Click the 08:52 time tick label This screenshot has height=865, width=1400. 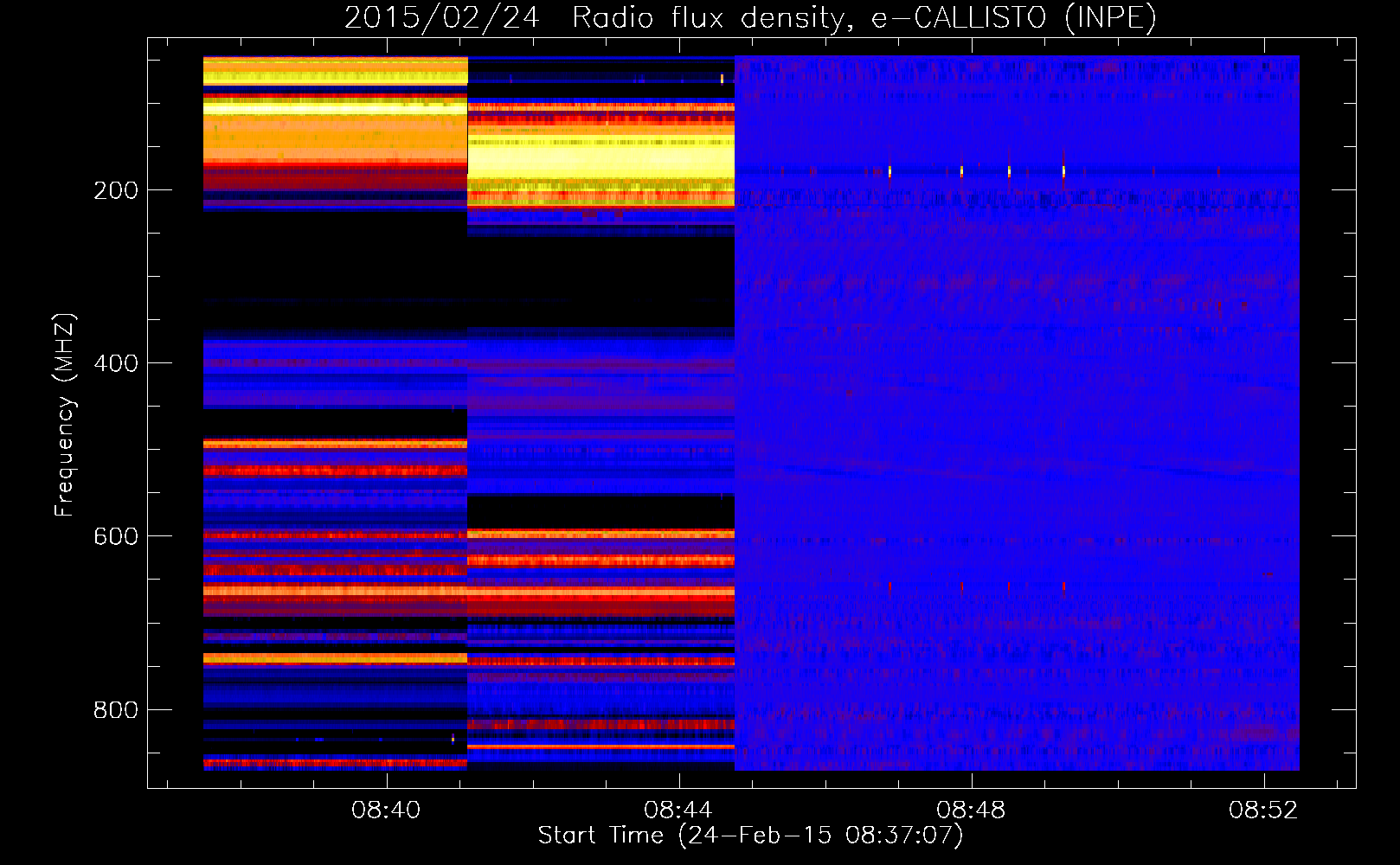[x=1263, y=810]
